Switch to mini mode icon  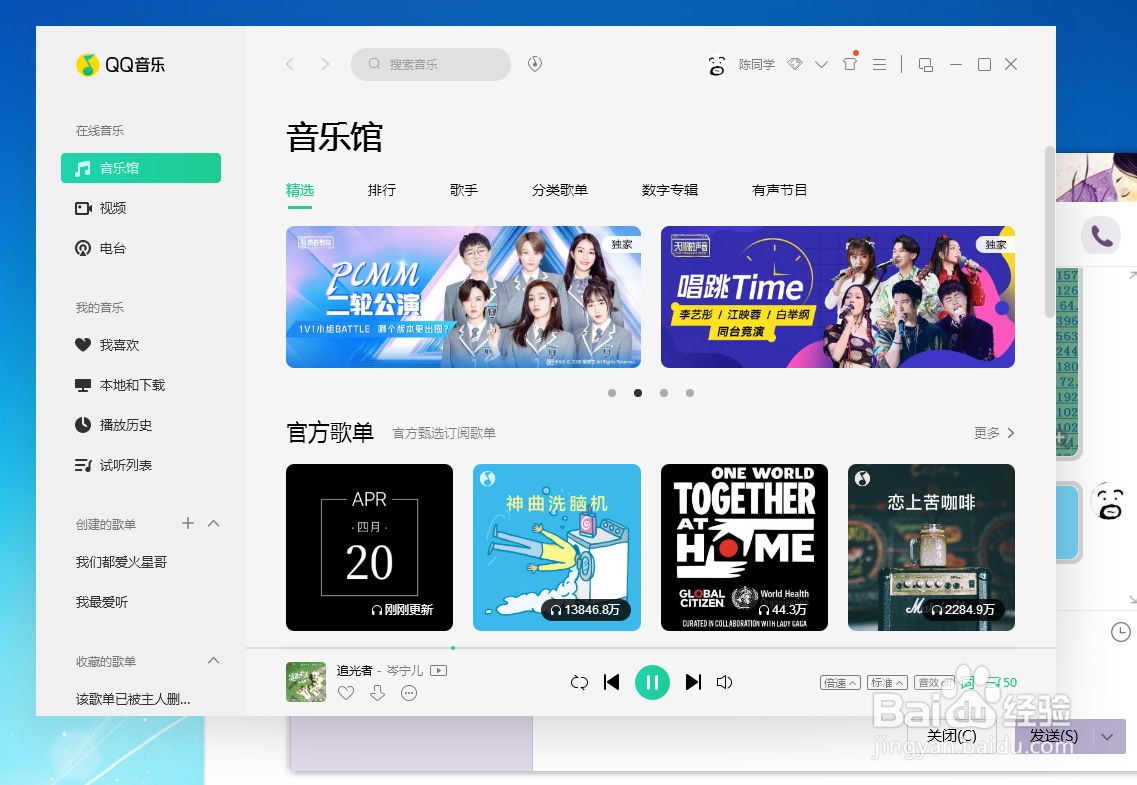coord(926,65)
